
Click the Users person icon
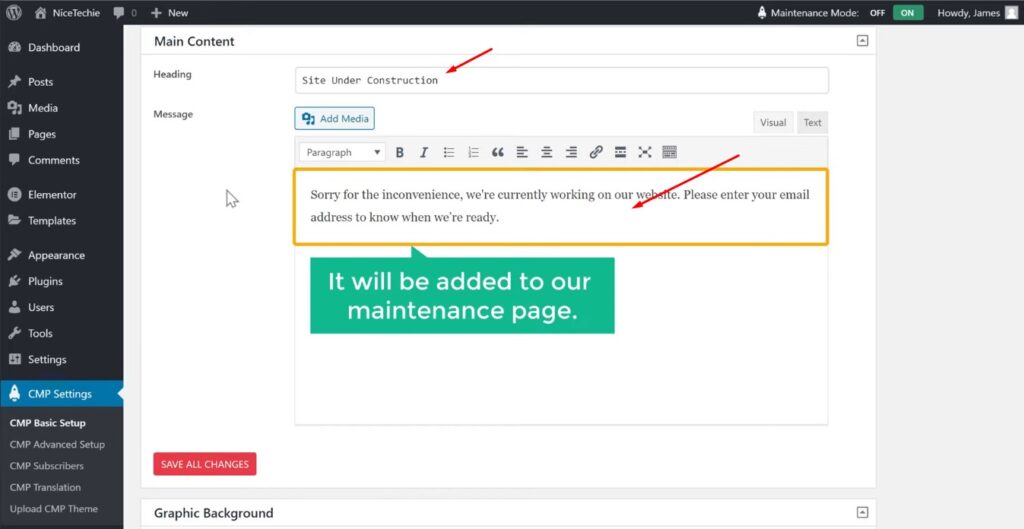(x=14, y=308)
